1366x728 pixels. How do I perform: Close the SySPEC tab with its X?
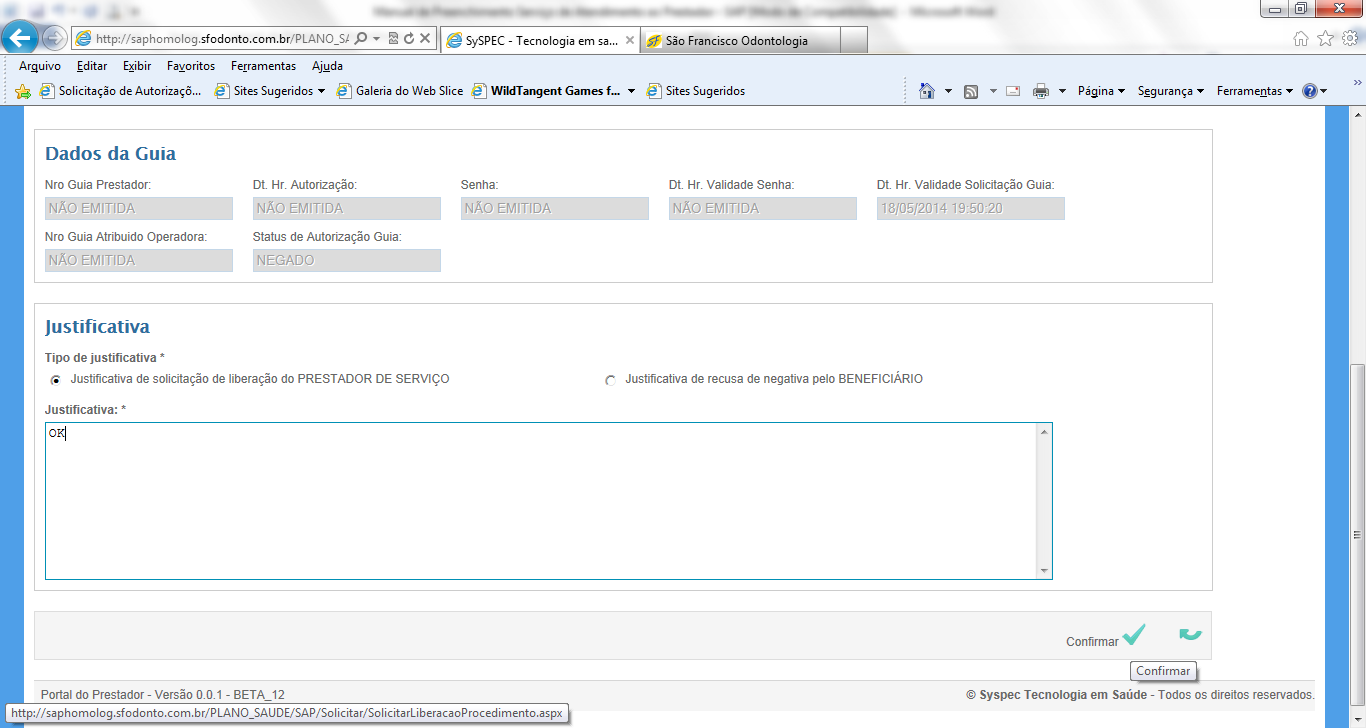(x=630, y=41)
